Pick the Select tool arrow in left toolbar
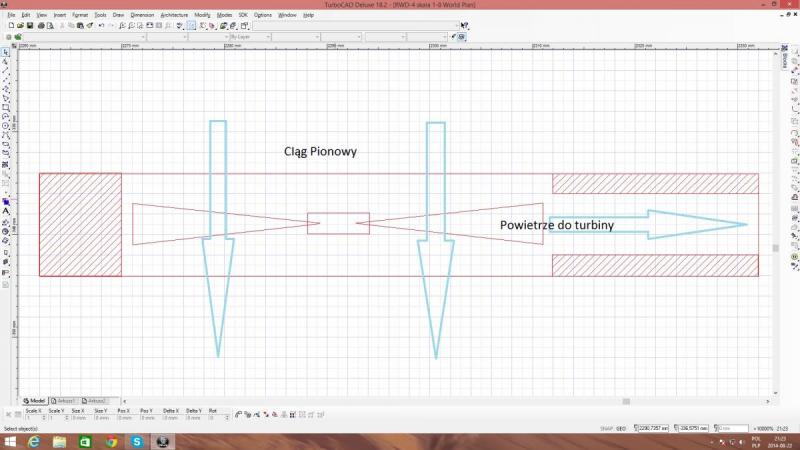This screenshot has height=450, width=800. 6,51
